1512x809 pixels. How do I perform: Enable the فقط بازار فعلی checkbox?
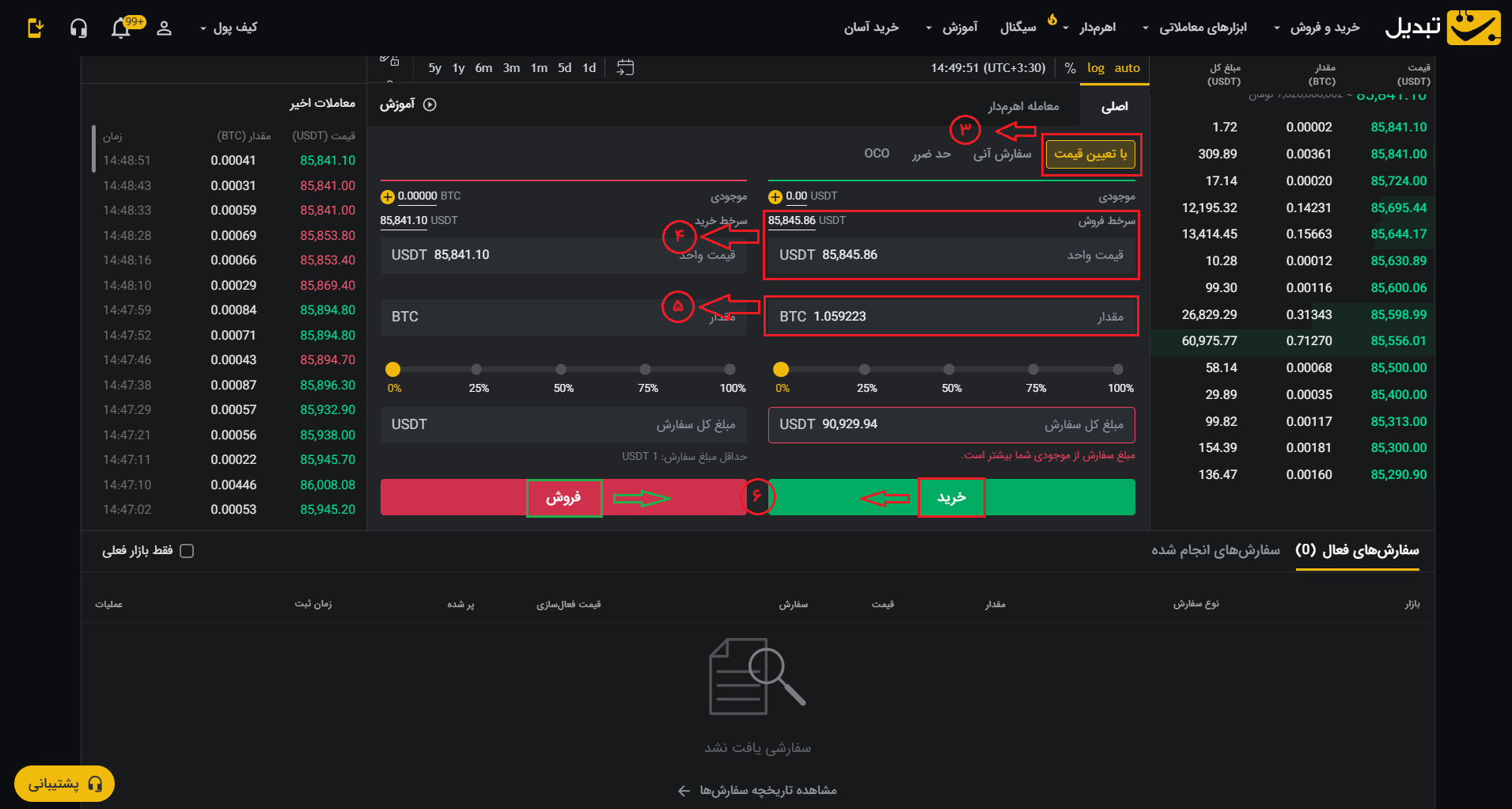[187, 551]
